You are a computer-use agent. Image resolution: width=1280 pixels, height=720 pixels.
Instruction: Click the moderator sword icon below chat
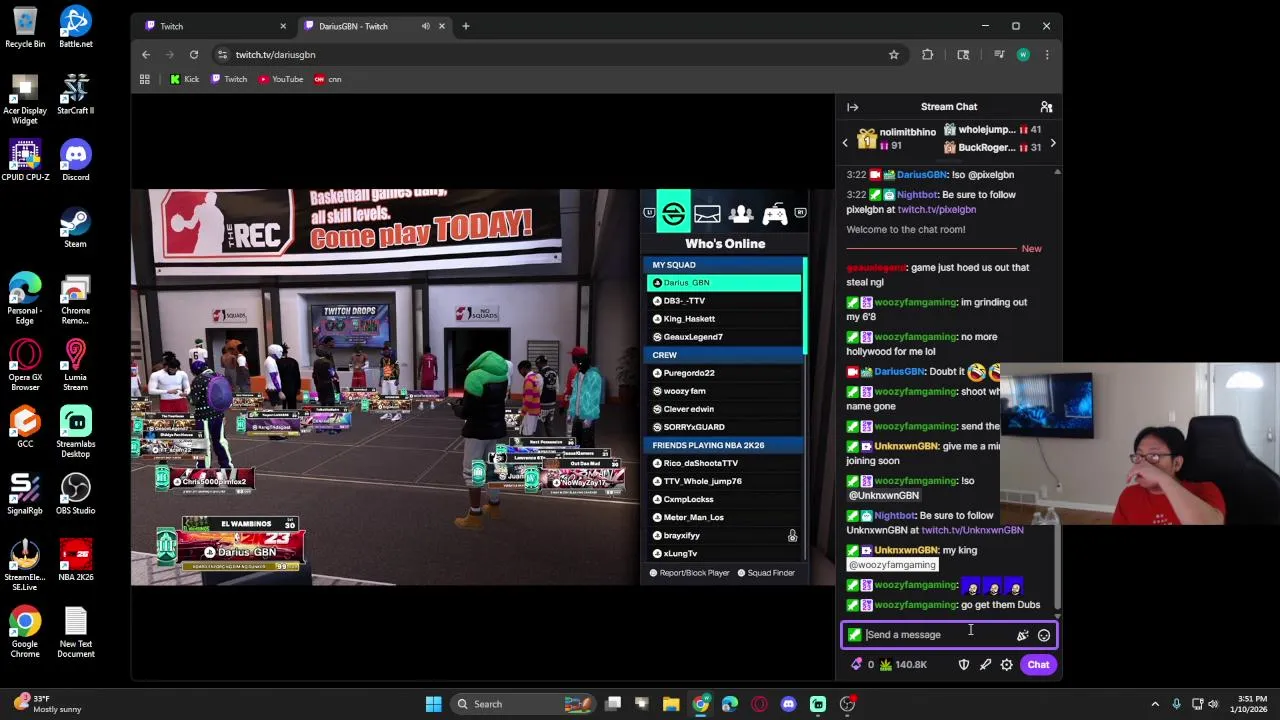(985, 665)
